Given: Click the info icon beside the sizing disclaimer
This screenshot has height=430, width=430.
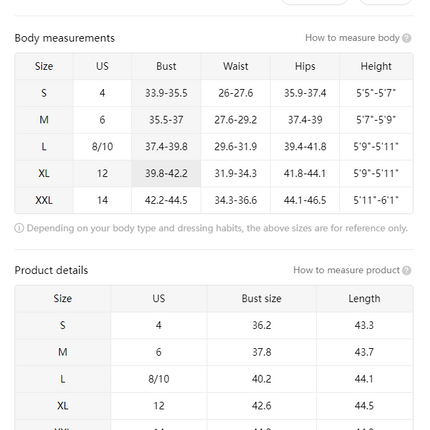Looking at the screenshot, I should point(19,228).
